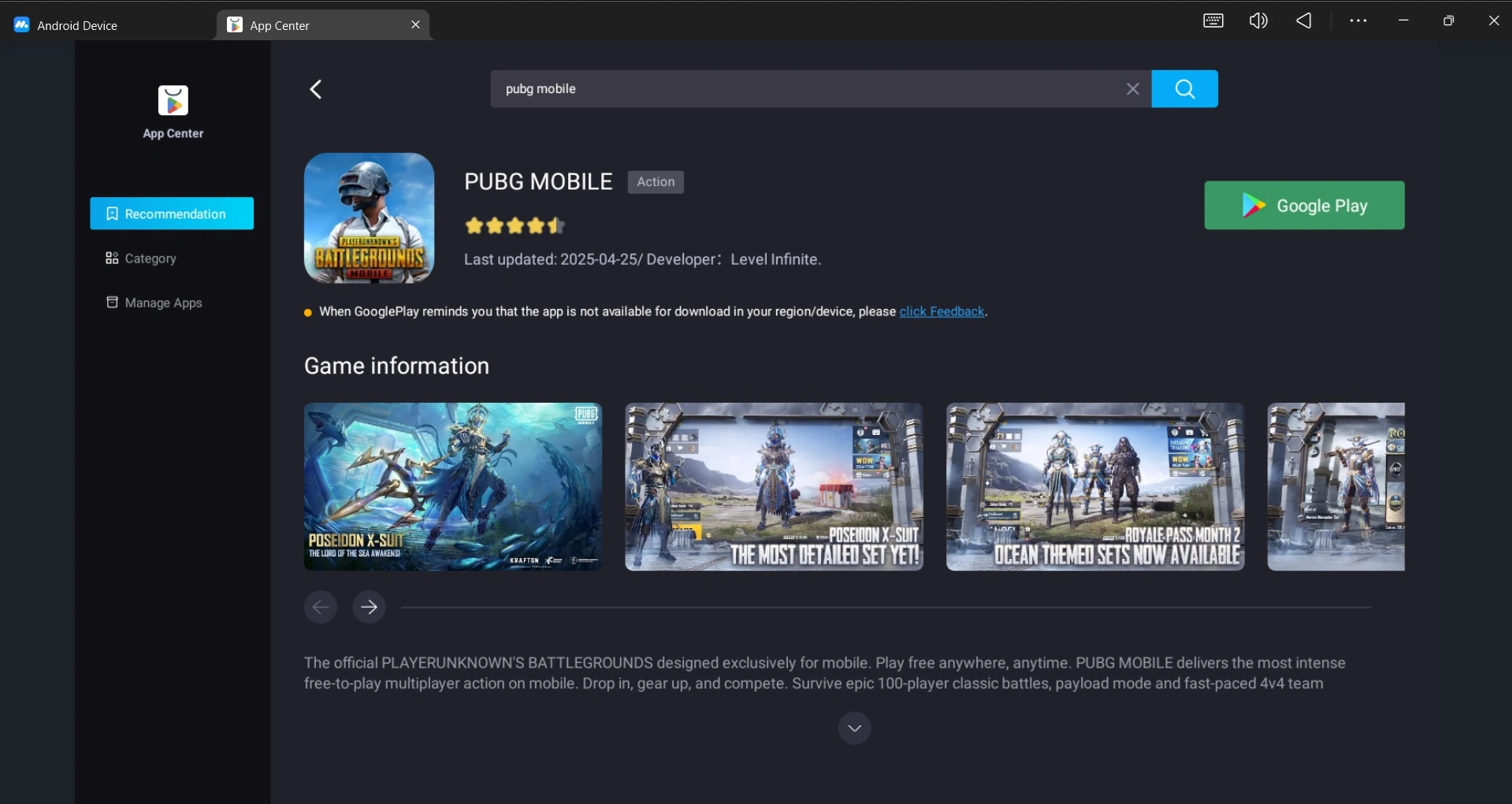Advance screenshots with the right arrow
Viewport: 1512px width, 804px height.
(x=368, y=607)
